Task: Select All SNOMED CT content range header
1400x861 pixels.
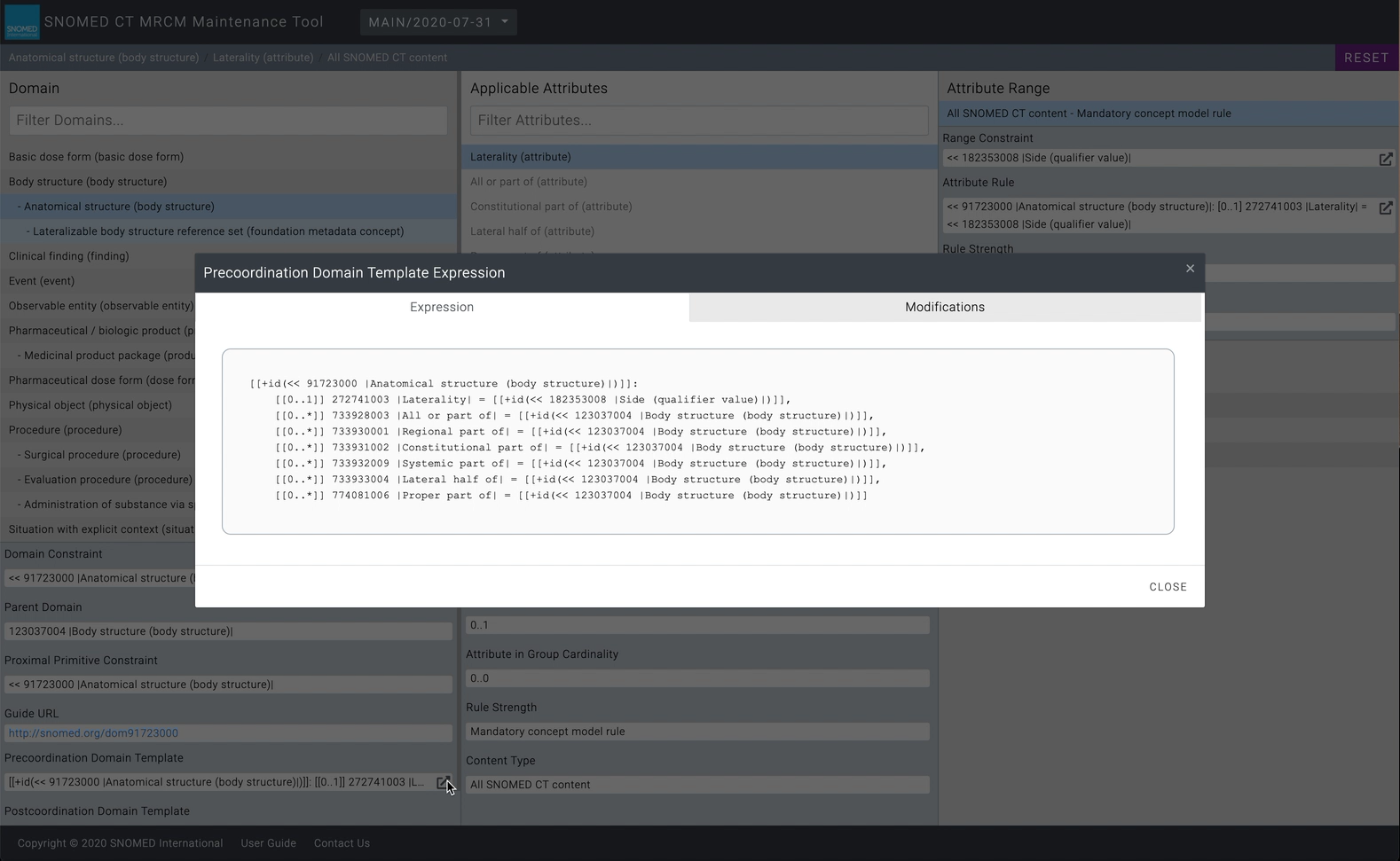Action: pos(1168,113)
